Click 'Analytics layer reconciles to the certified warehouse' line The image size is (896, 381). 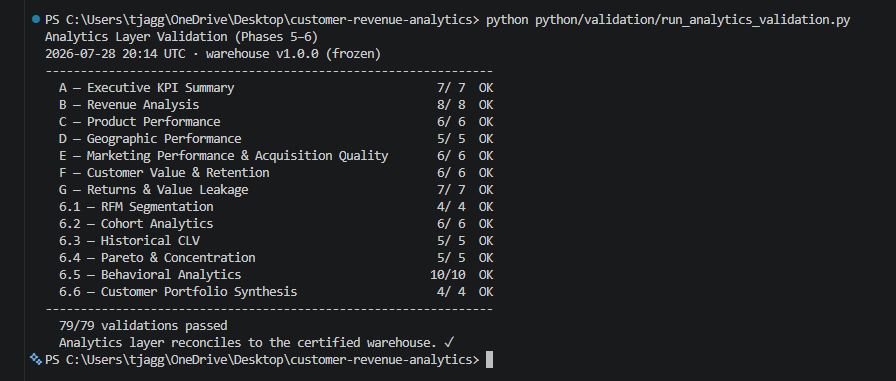[x=257, y=343]
